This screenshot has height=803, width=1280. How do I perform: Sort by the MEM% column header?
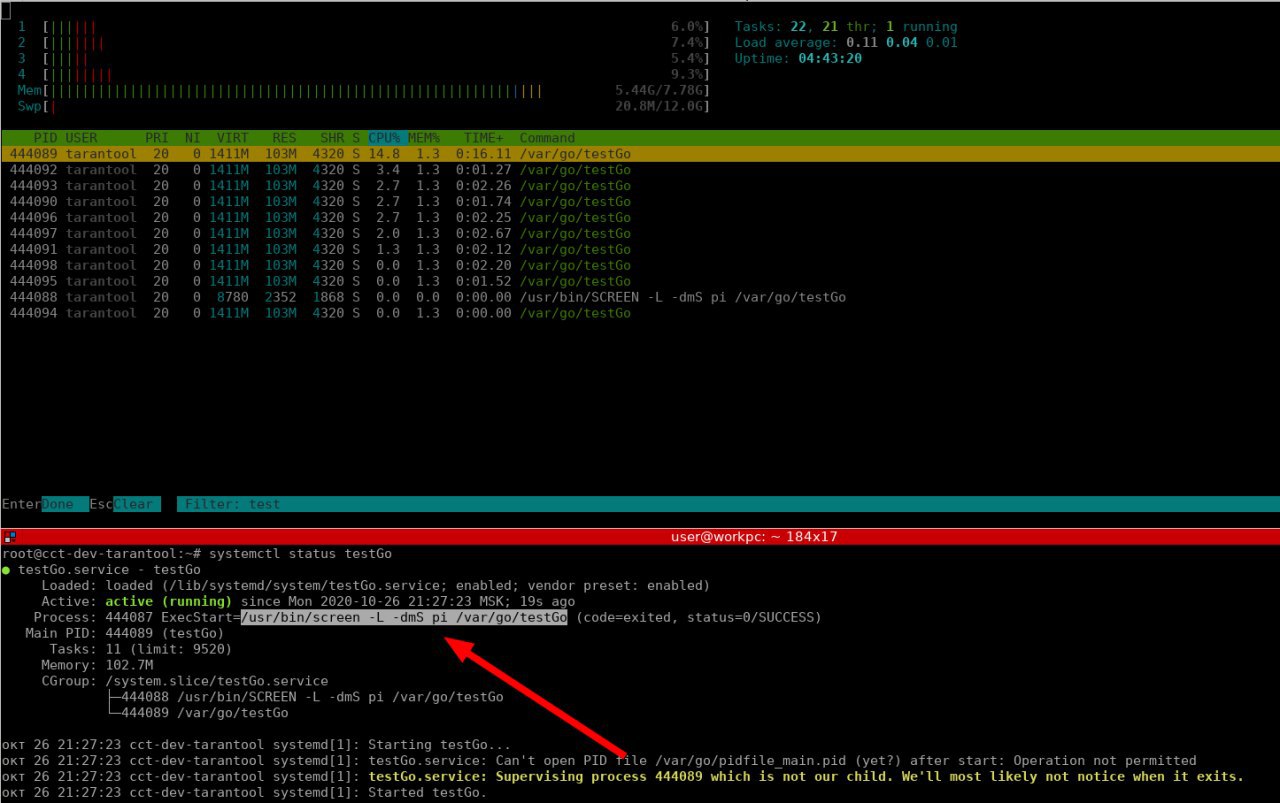pyautogui.click(x=424, y=138)
